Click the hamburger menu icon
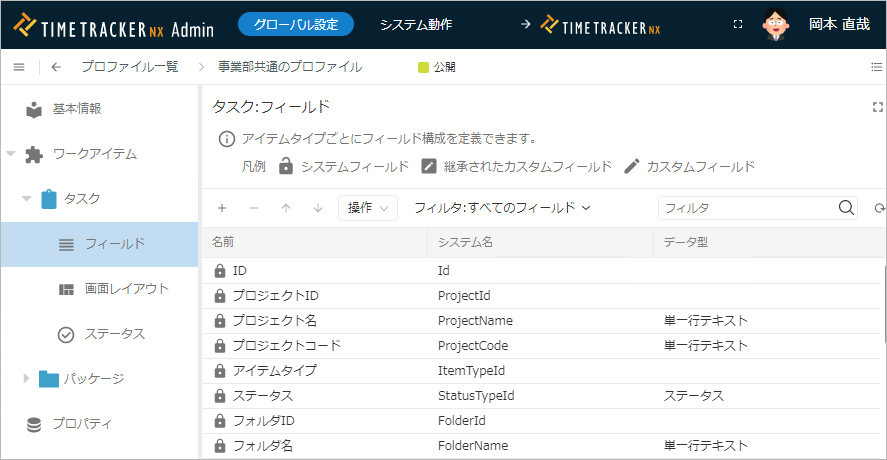The image size is (887, 460). coord(19,67)
